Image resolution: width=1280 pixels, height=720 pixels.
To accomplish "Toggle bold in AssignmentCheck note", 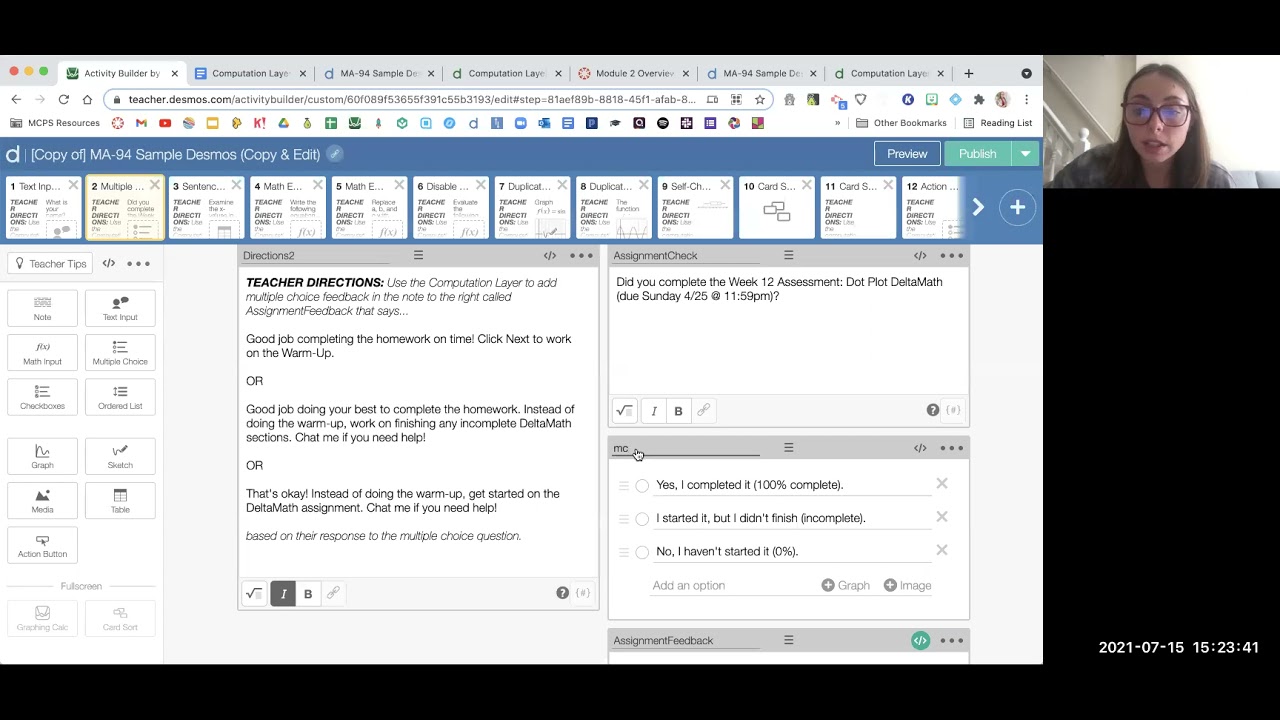I will coord(678,411).
